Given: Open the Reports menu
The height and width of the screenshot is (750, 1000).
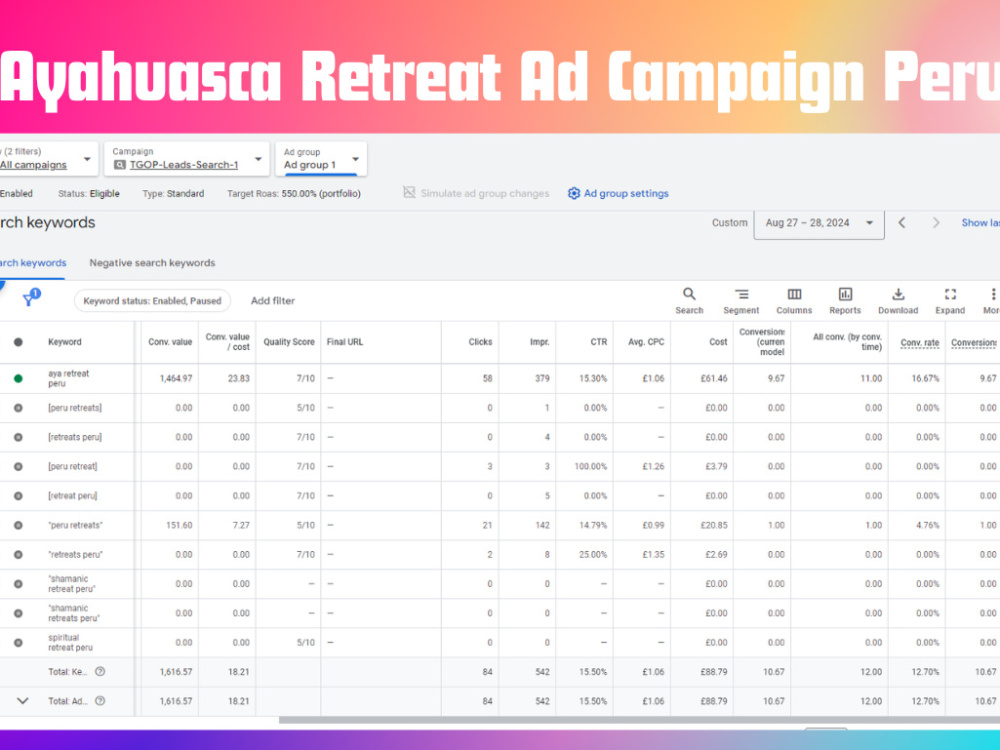Looking at the screenshot, I should pyautogui.click(x=845, y=301).
